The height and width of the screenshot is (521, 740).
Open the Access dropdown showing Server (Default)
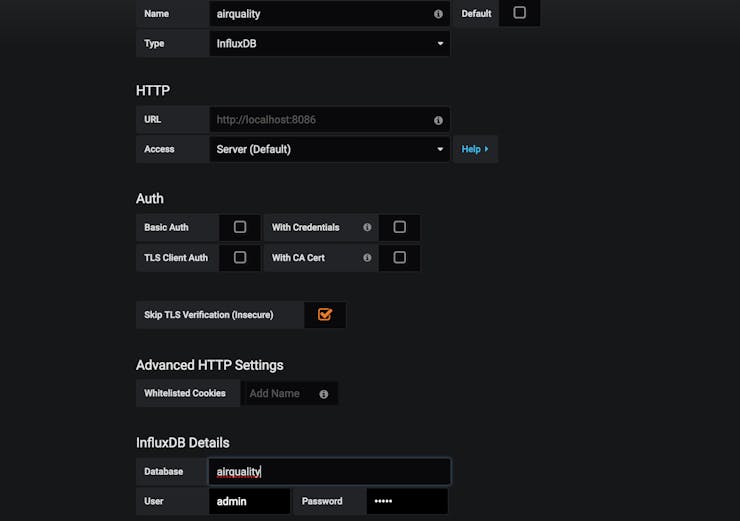[329, 149]
